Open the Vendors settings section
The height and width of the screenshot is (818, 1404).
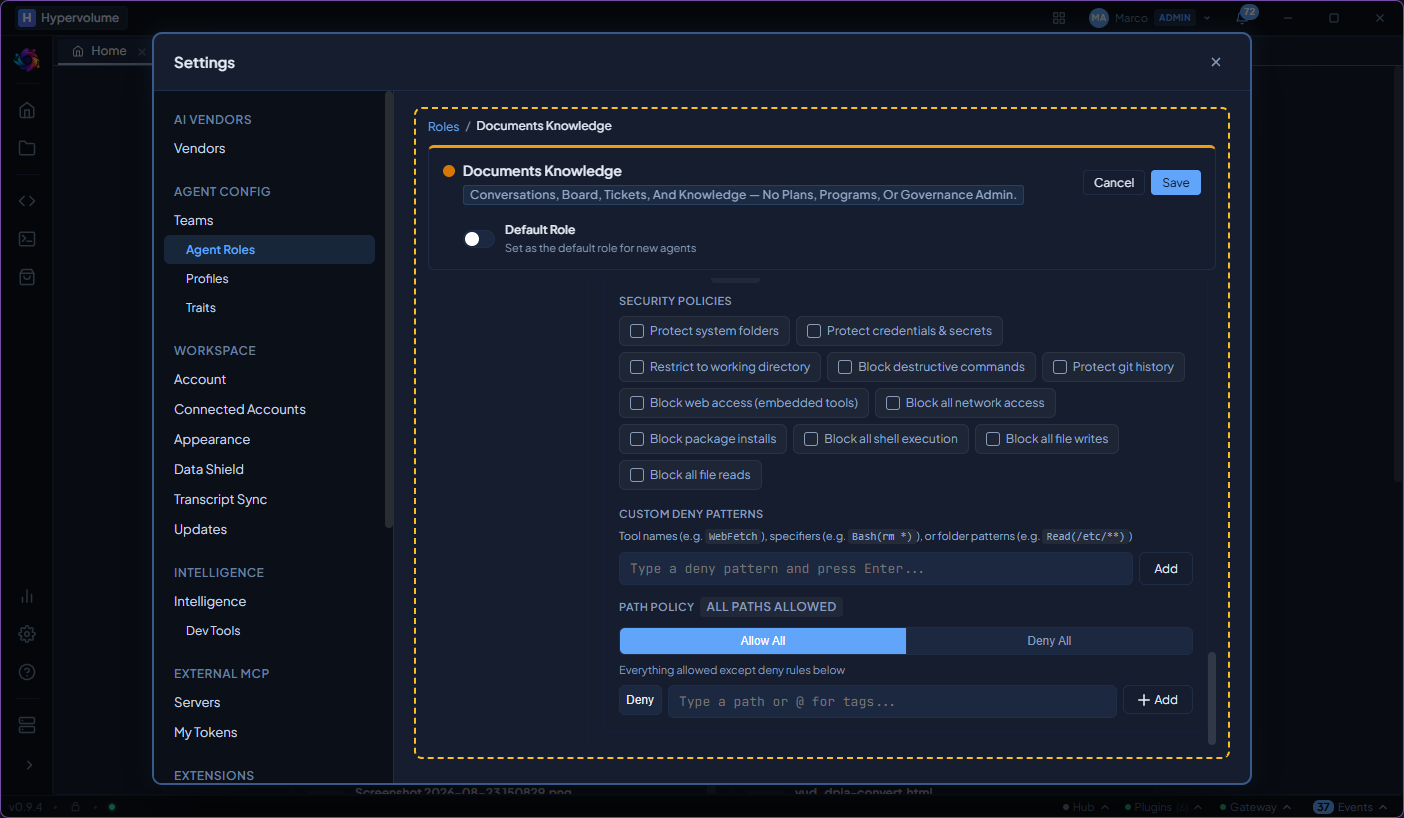200,148
